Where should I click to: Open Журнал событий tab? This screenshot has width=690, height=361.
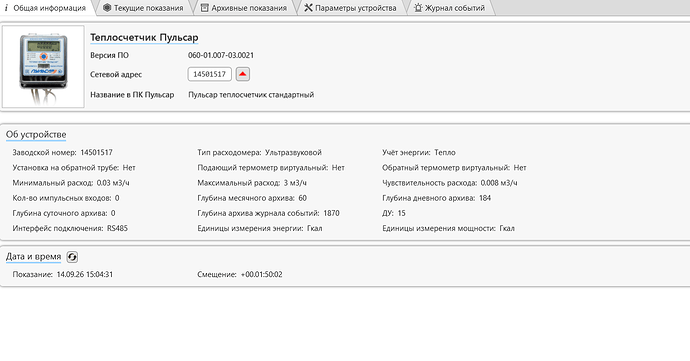pos(450,8)
